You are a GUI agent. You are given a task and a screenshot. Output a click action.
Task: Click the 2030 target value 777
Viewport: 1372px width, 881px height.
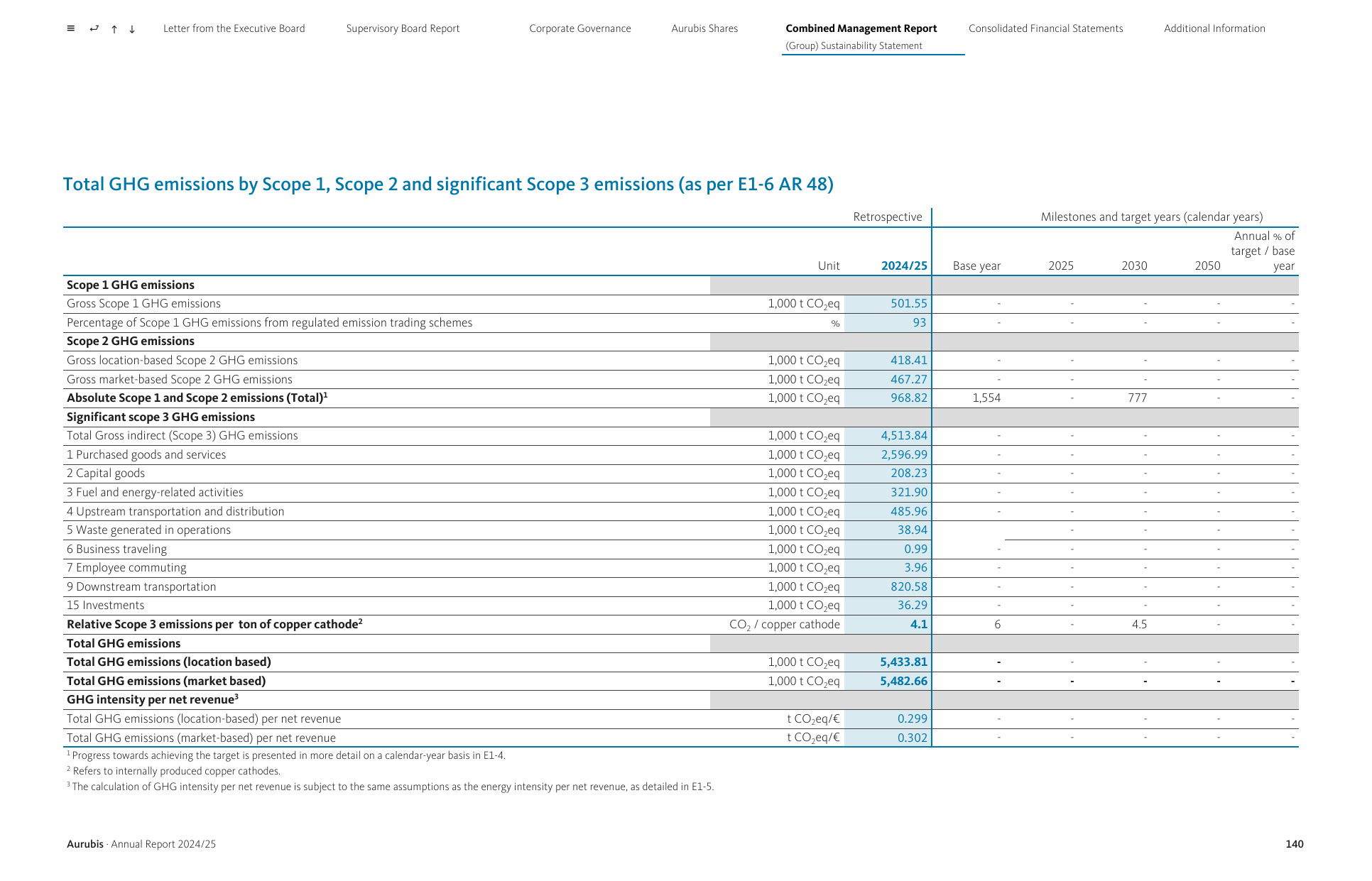pyautogui.click(x=1138, y=398)
